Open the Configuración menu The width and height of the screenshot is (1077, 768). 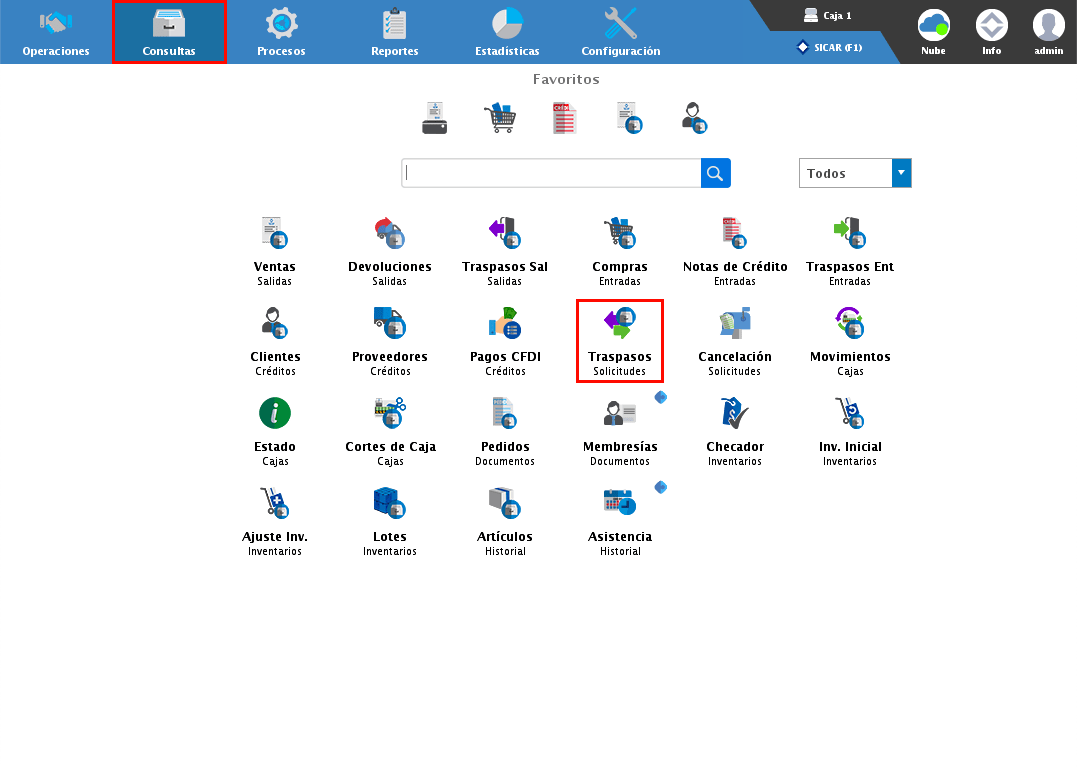[x=620, y=32]
